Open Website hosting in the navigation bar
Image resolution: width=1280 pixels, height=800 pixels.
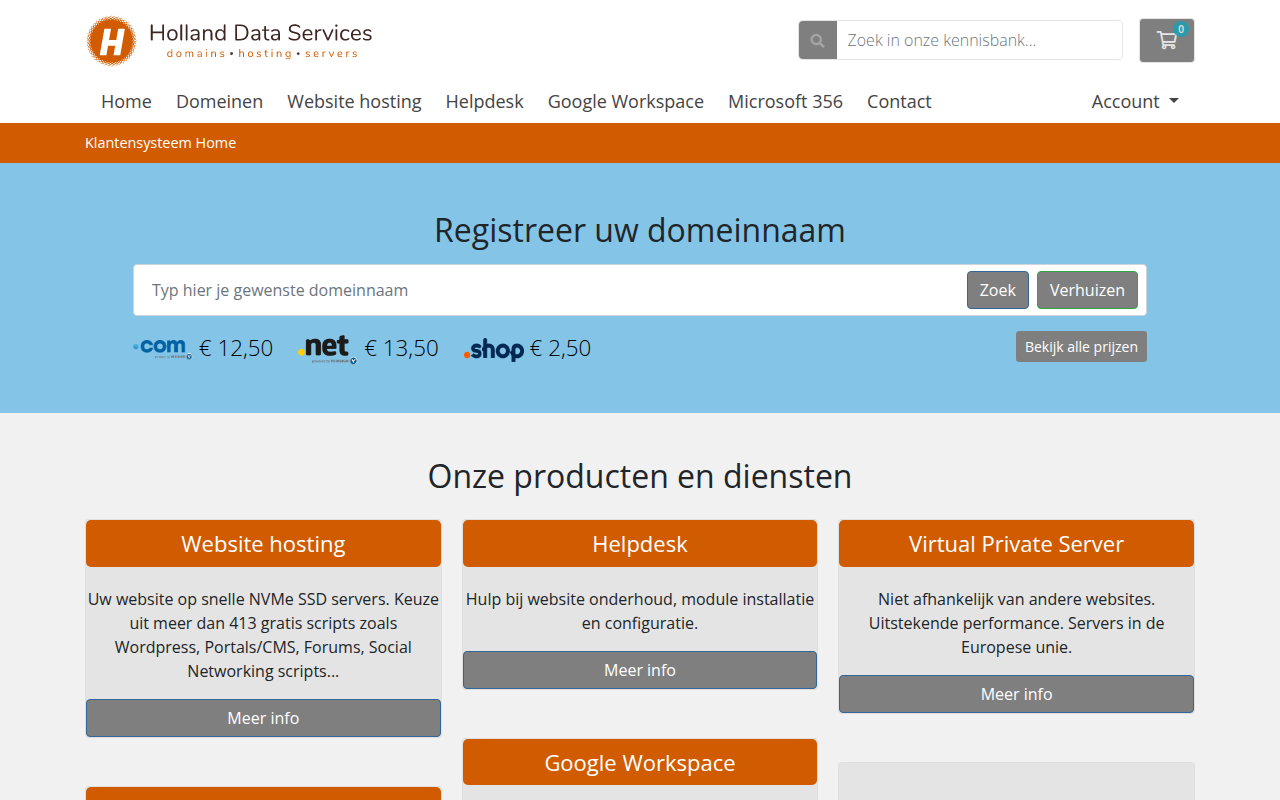pos(354,101)
